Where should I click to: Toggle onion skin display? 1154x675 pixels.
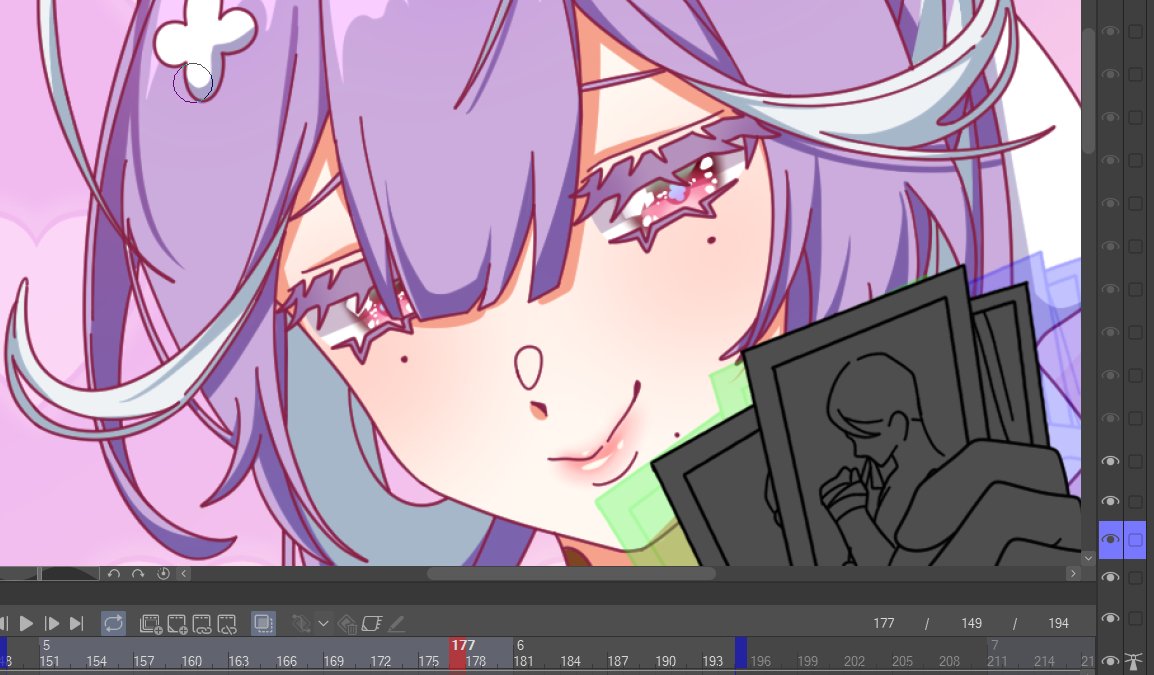tap(263, 623)
